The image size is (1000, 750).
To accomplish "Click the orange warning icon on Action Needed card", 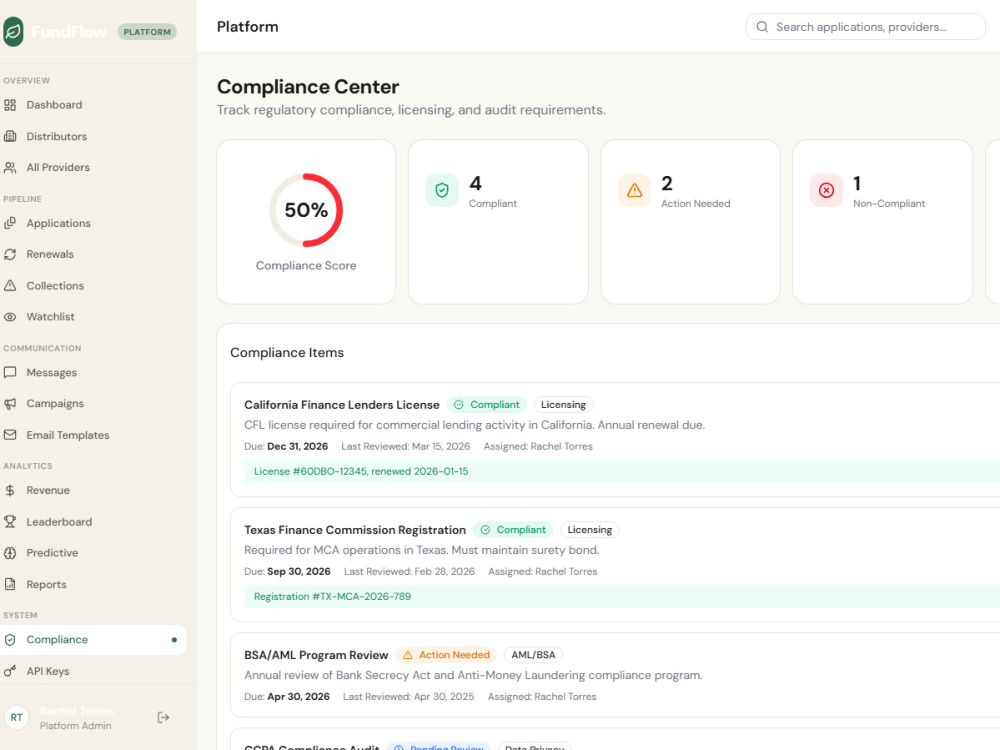I will tap(635, 190).
